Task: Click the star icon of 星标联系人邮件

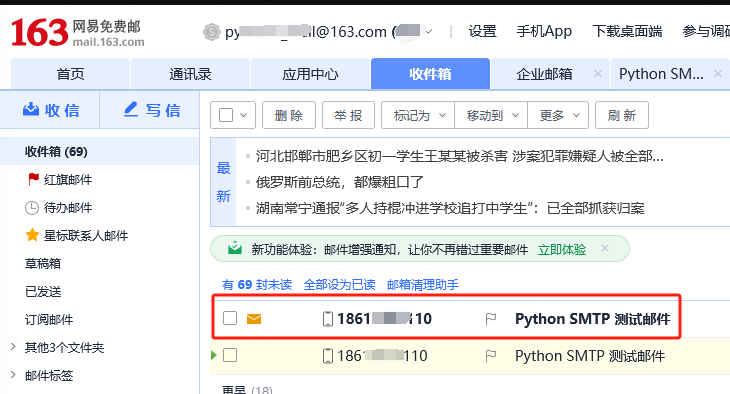Action: (32, 235)
